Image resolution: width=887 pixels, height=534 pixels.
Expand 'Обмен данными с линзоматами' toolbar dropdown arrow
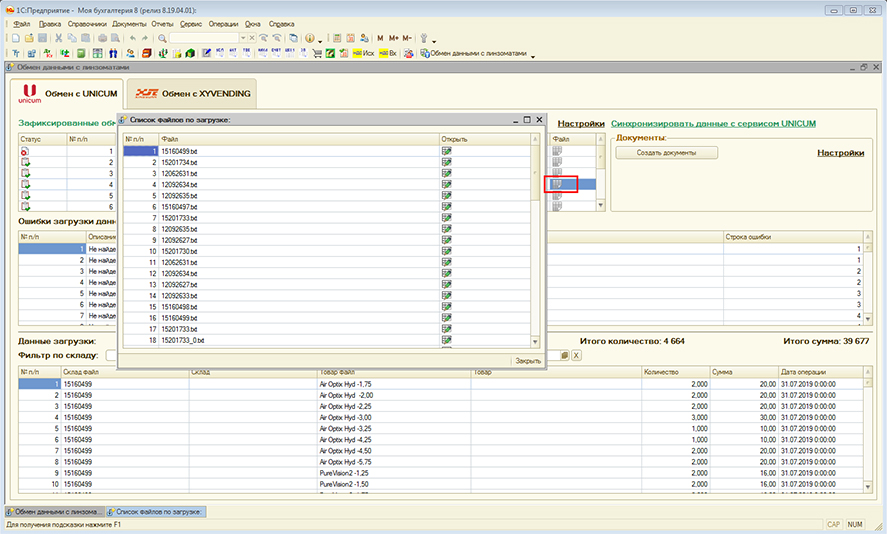coord(533,55)
